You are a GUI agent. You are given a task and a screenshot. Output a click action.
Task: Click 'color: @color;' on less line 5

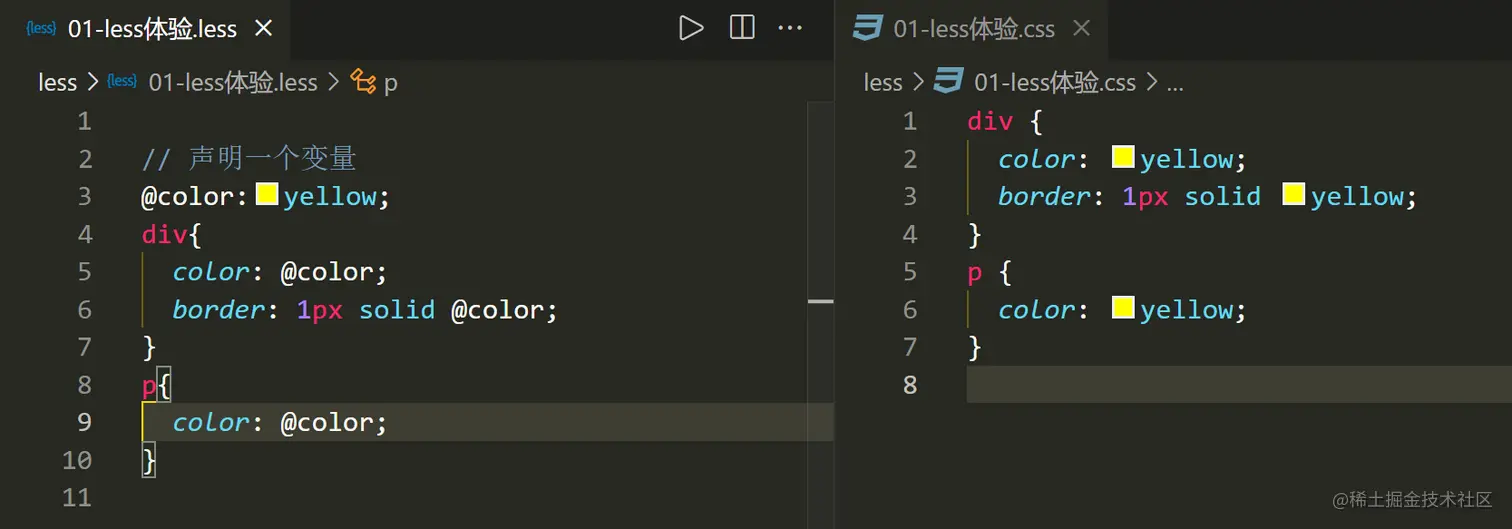point(280,272)
